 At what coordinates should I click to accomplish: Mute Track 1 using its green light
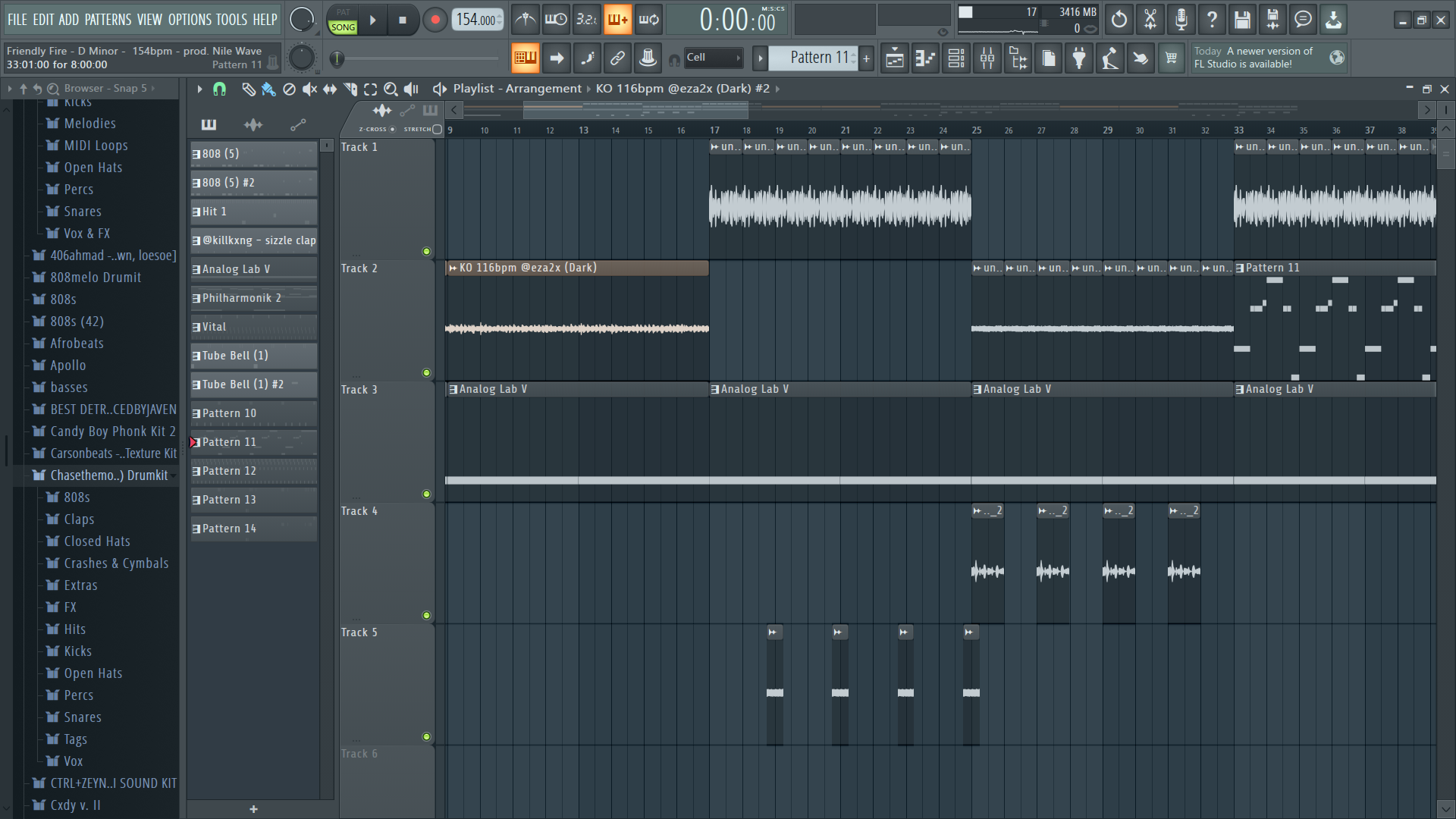point(426,251)
